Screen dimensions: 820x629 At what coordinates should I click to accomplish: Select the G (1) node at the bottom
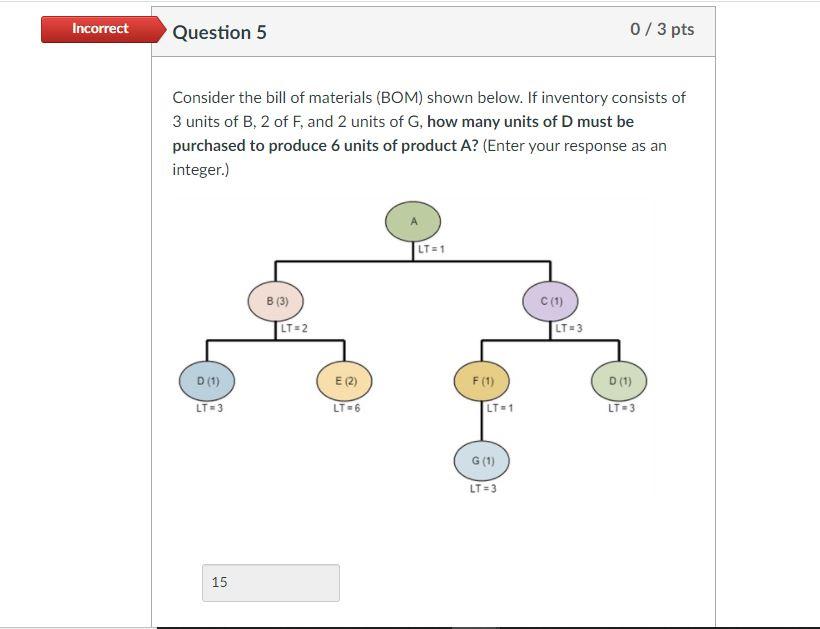pos(483,461)
